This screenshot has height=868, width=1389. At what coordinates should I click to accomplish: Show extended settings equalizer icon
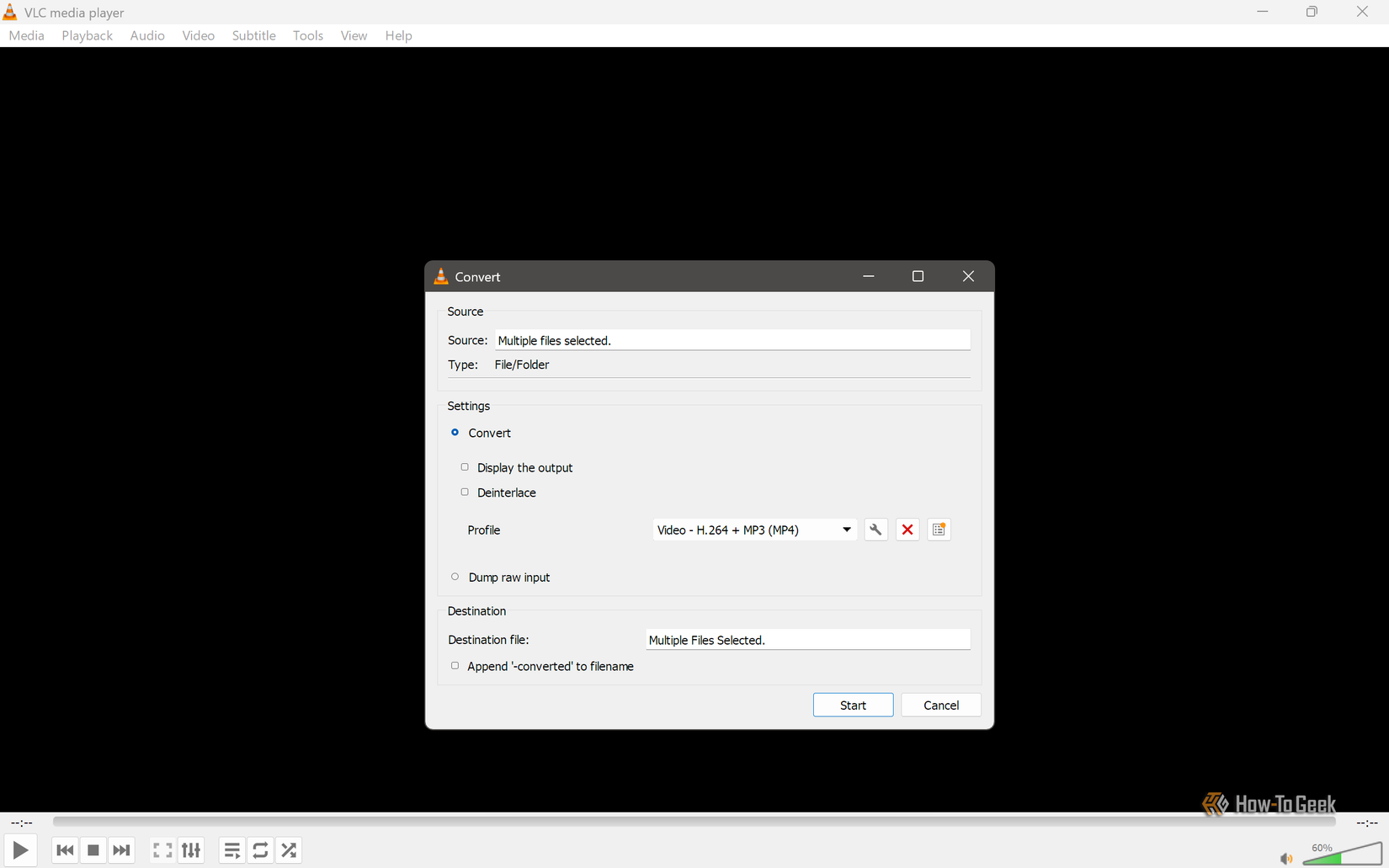pos(191,850)
